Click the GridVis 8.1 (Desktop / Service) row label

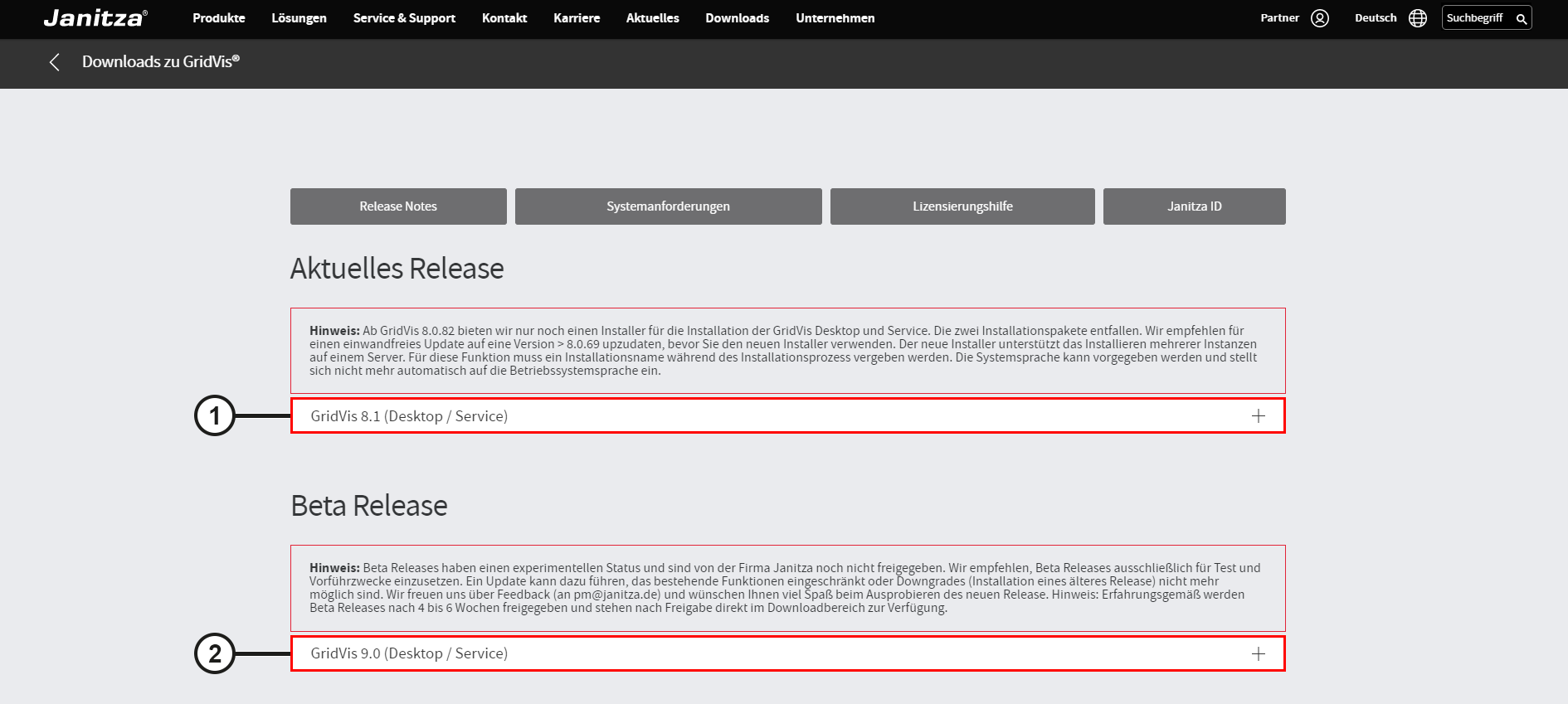(409, 416)
